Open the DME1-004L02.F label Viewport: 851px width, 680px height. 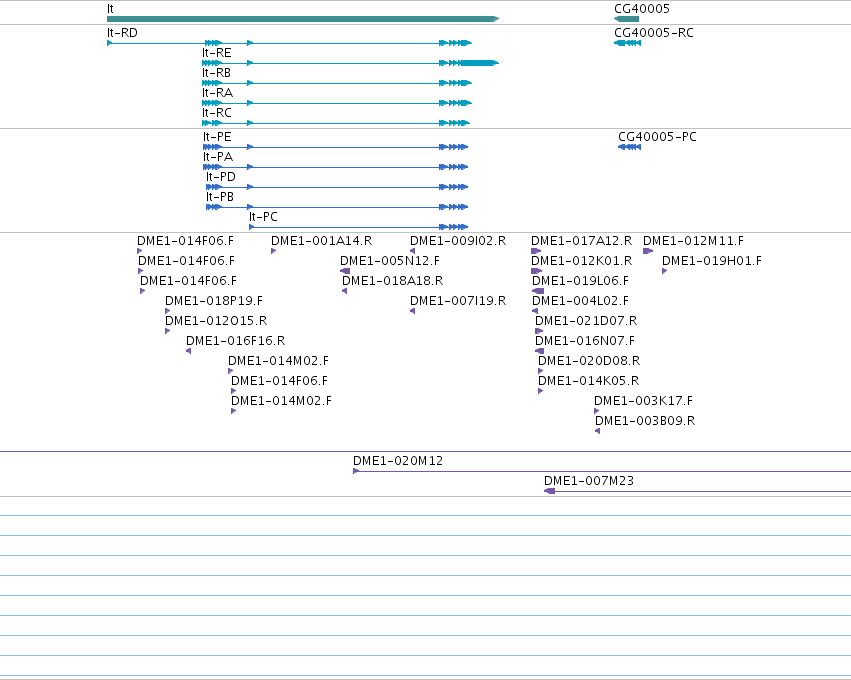click(x=580, y=301)
